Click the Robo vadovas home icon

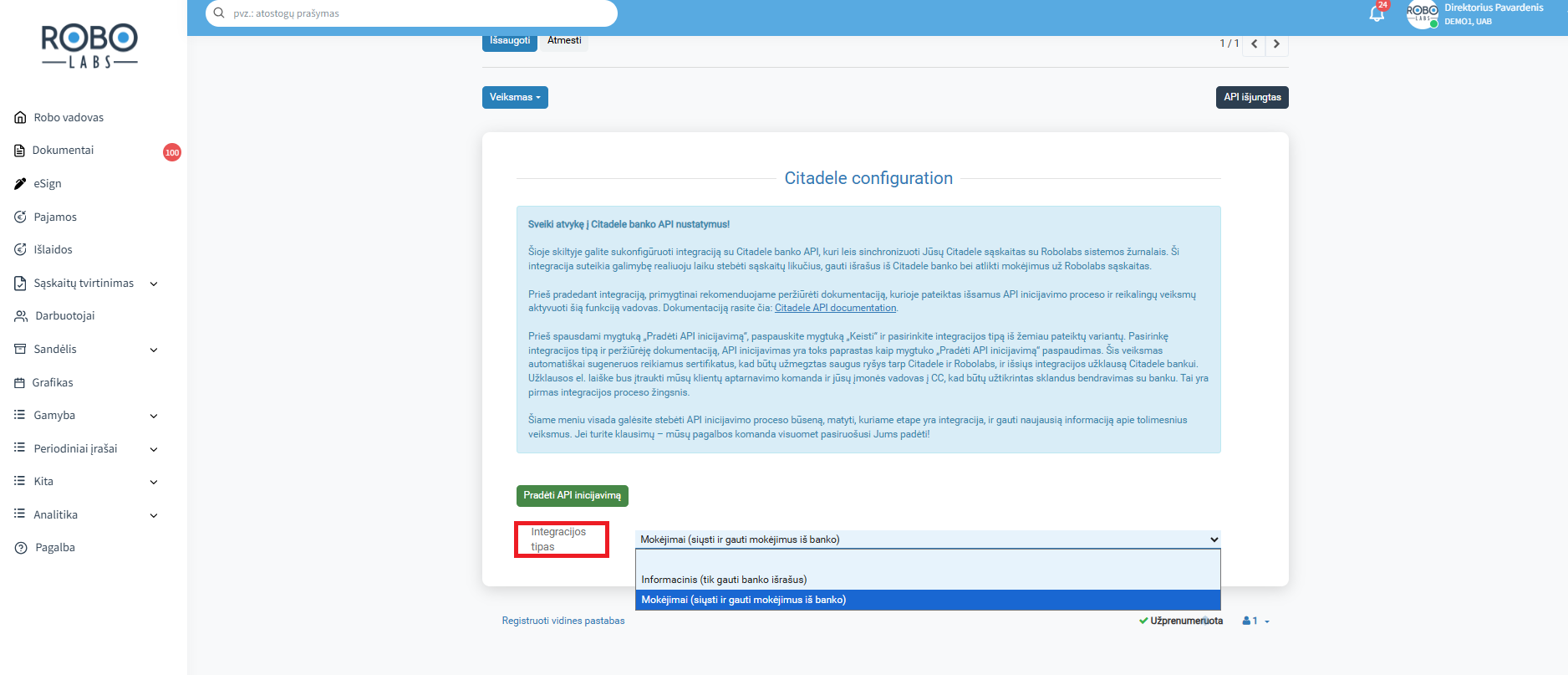20,118
